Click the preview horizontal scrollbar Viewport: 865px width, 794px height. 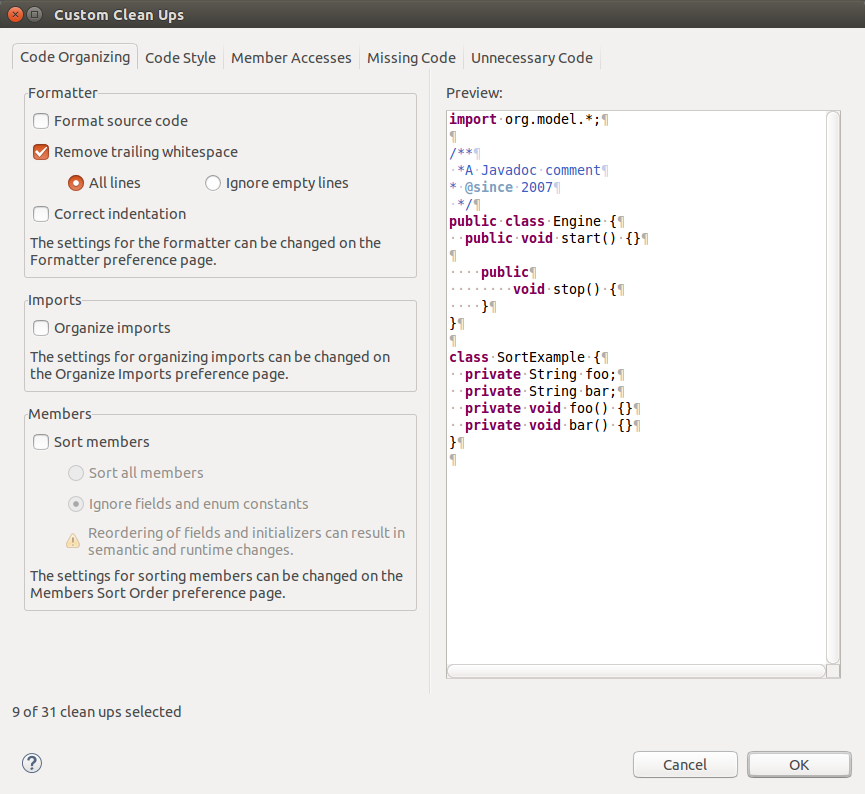coord(636,671)
